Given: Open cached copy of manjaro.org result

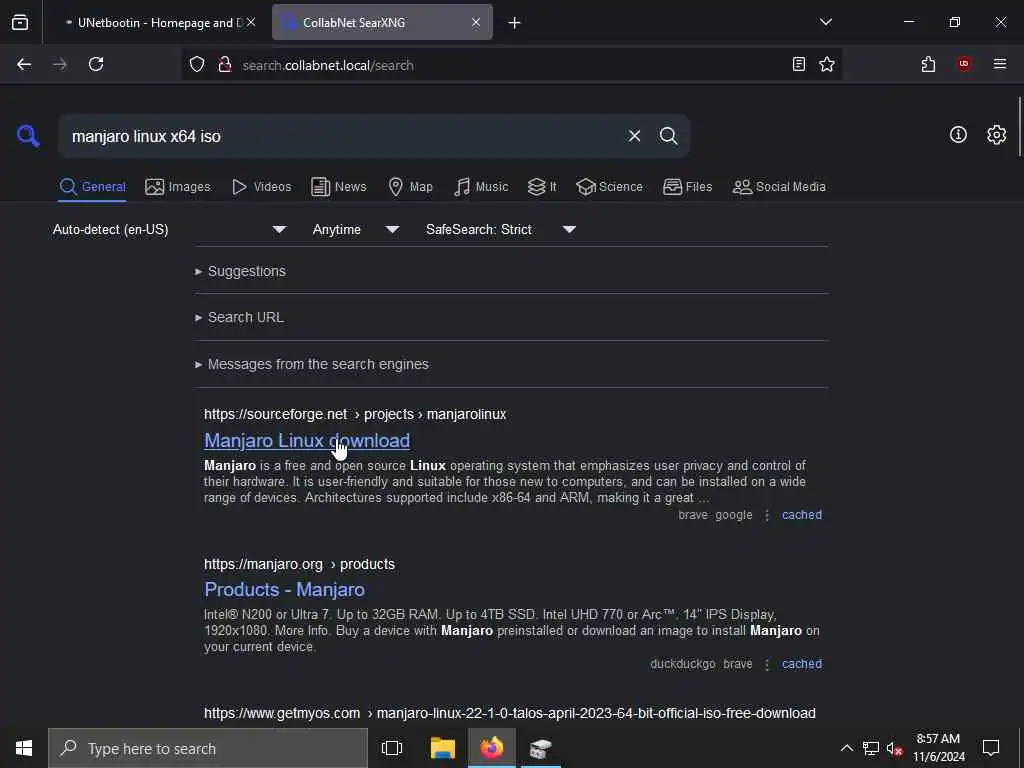Looking at the screenshot, I should (802, 664).
